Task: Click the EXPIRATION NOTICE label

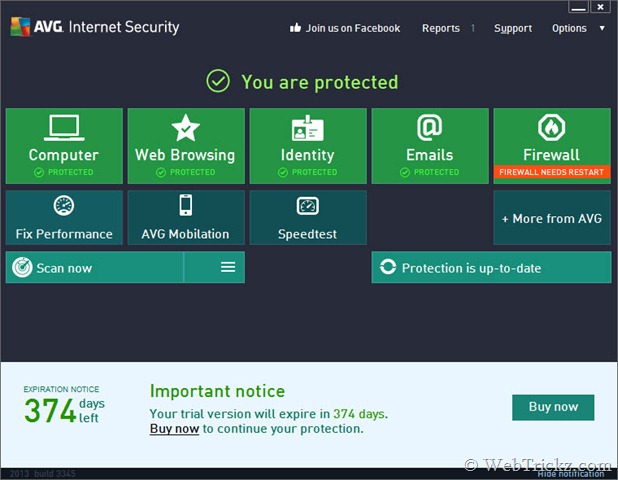Action: (x=61, y=389)
